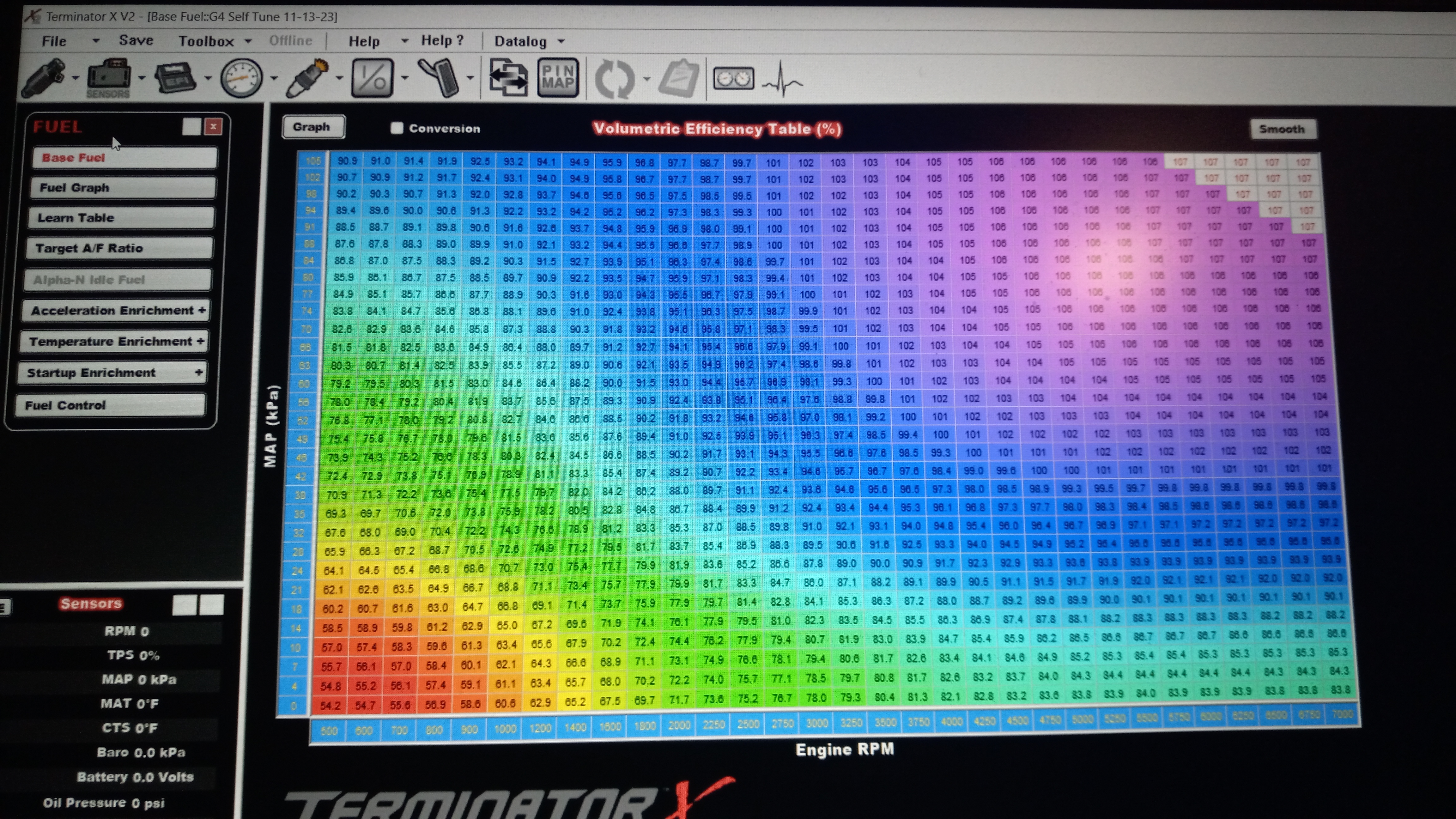The width and height of the screenshot is (1456, 819).
Task: Select the 60 kPa MAP row header
Action: pyautogui.click(x=304, y=384)
